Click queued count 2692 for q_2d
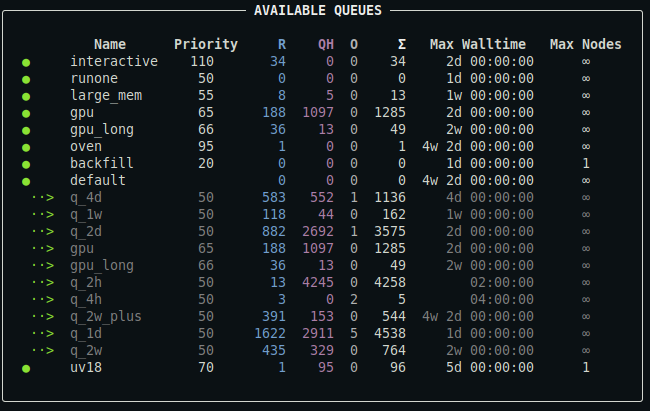650x411 pixels. click(318, 231)
